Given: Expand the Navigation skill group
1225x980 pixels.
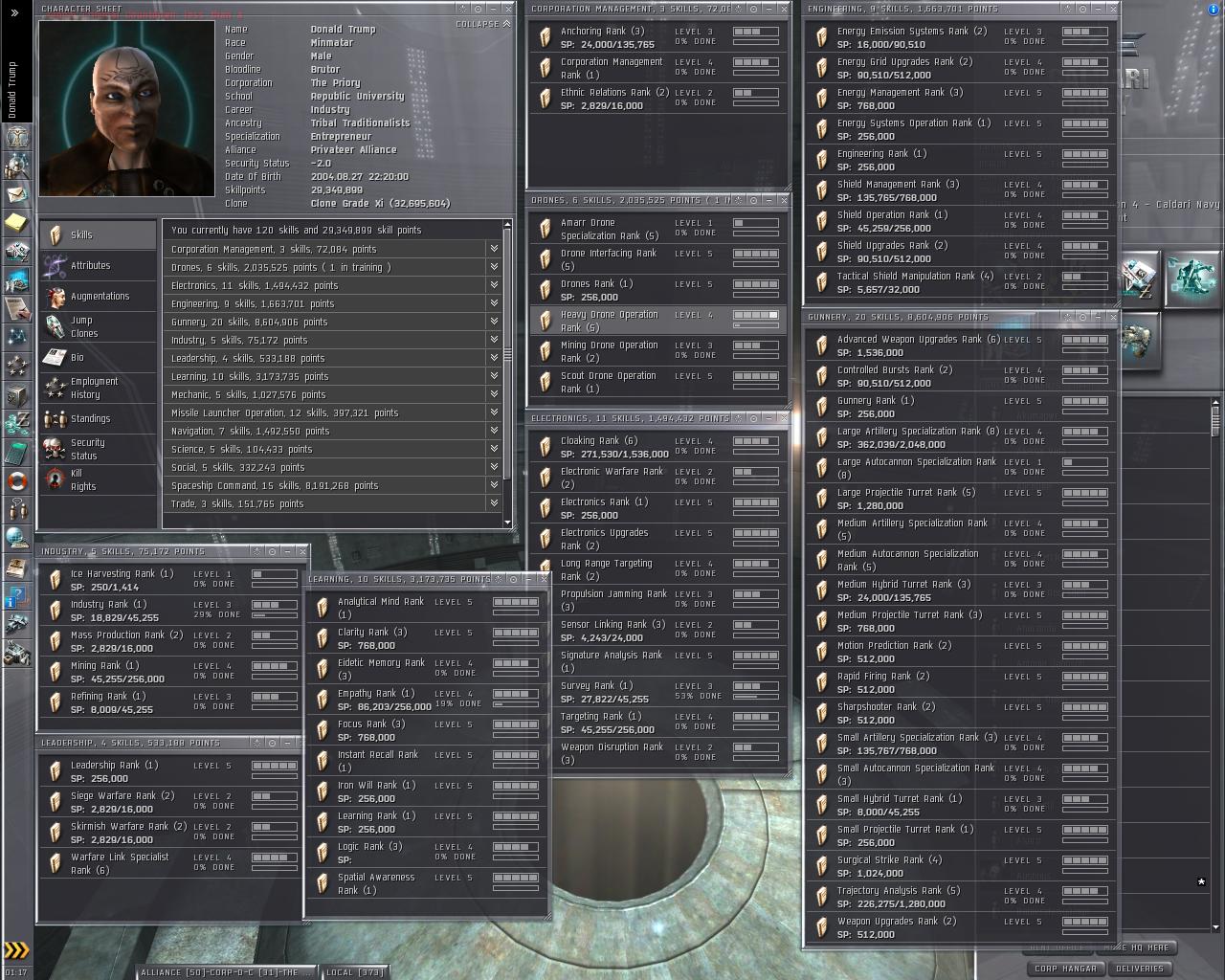Looking at the screenshot, I should coord(494,431).
